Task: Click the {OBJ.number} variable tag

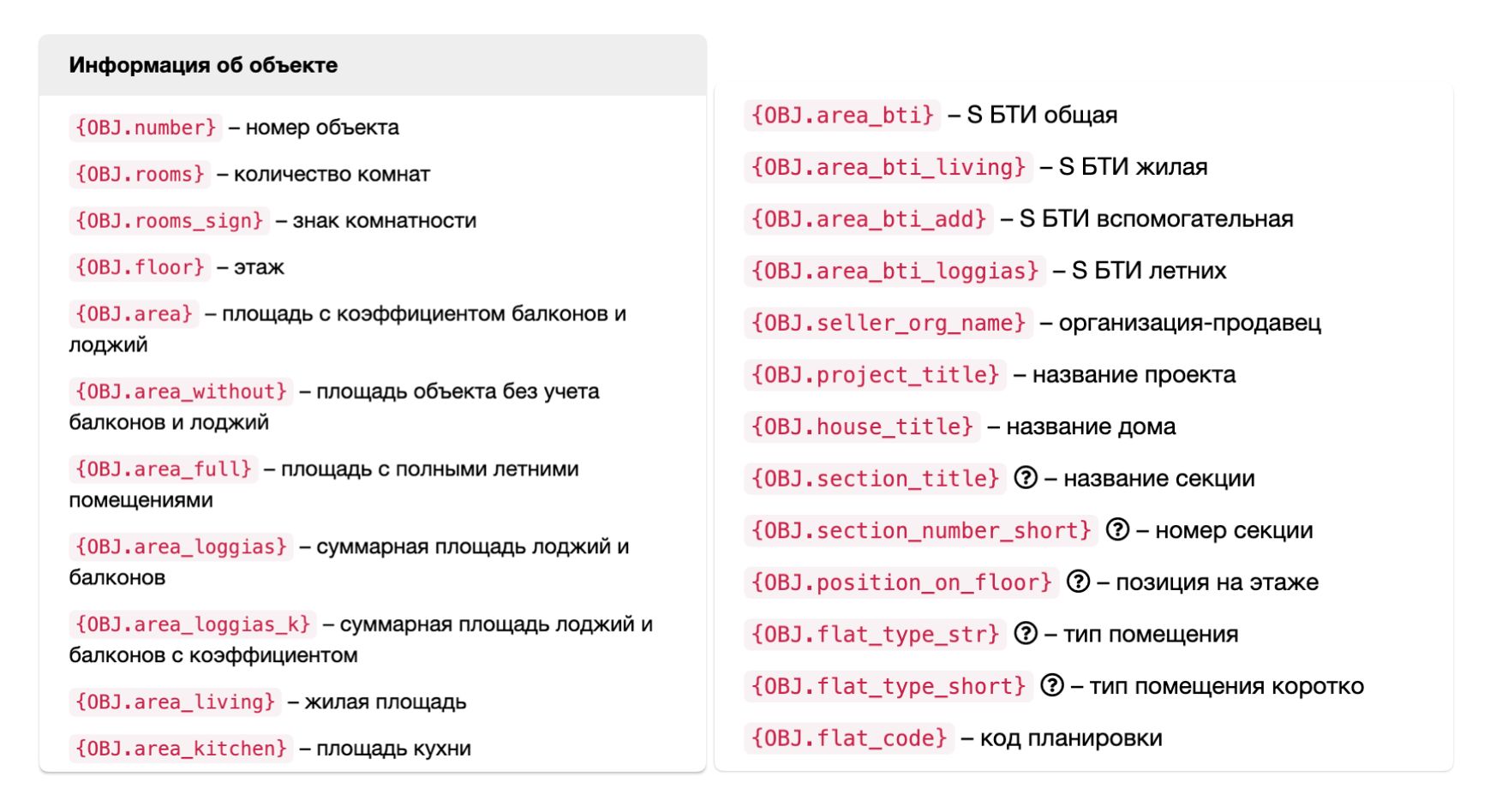Action: 146,128
